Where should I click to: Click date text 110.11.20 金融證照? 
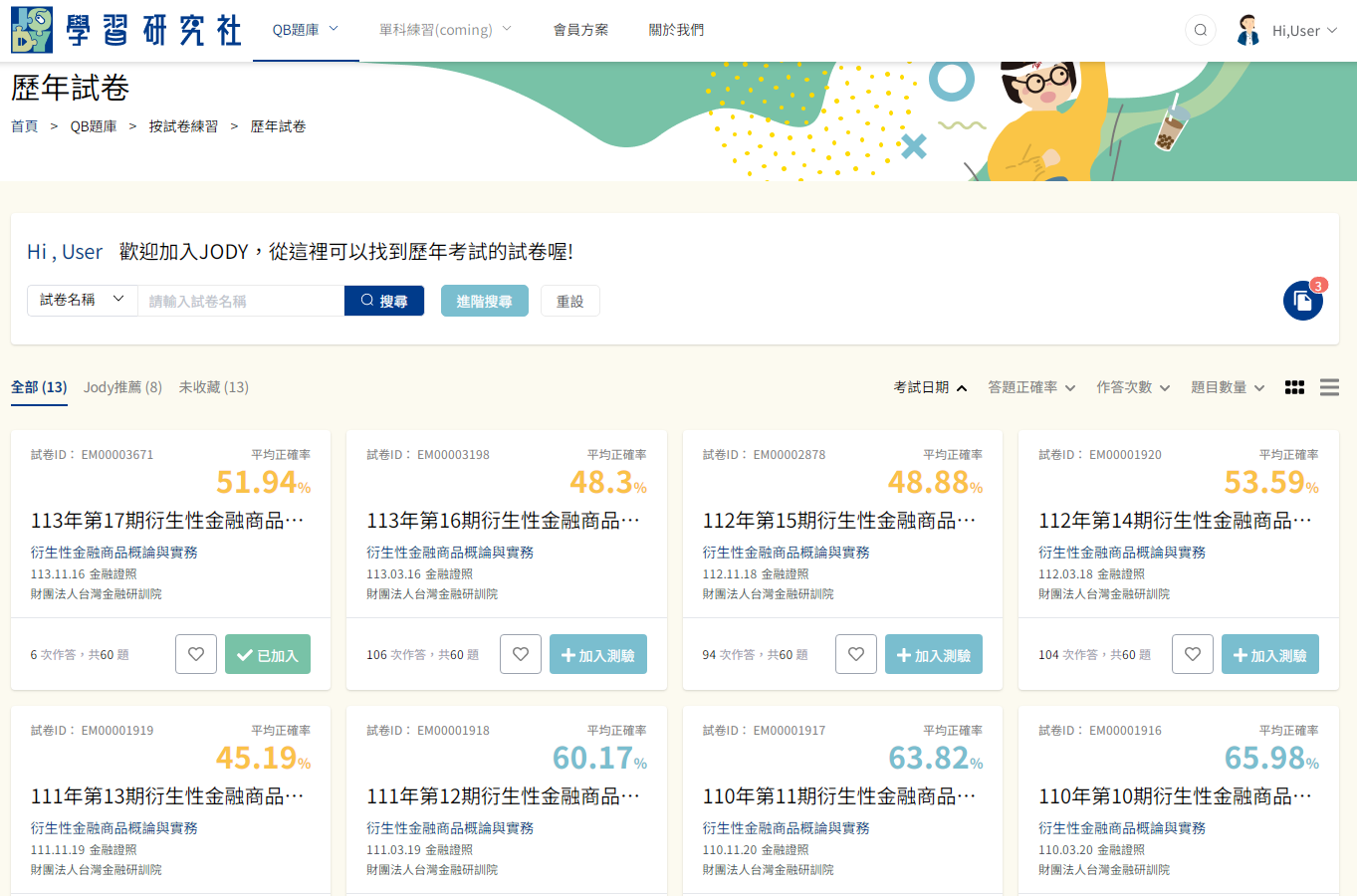click(x=756, y=850)
